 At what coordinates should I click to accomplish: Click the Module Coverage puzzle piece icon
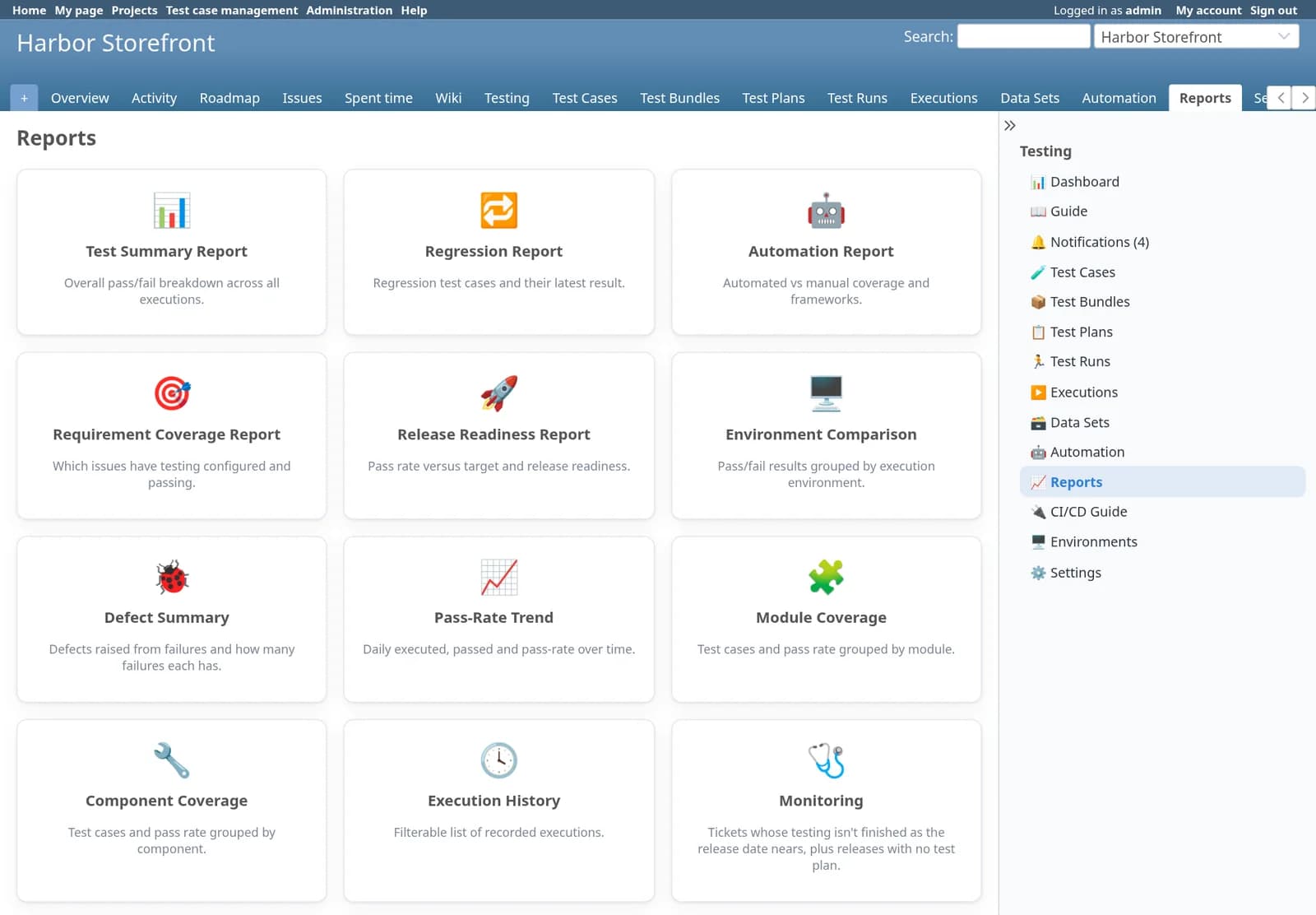point(826,577)
